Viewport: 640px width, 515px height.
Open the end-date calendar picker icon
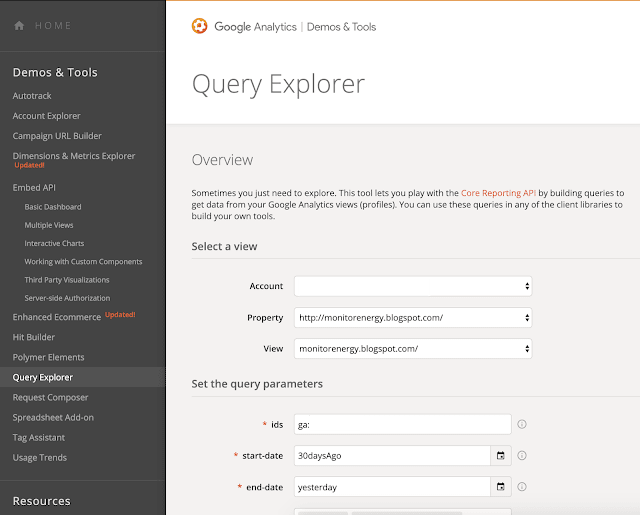click(x=500, y=486)
